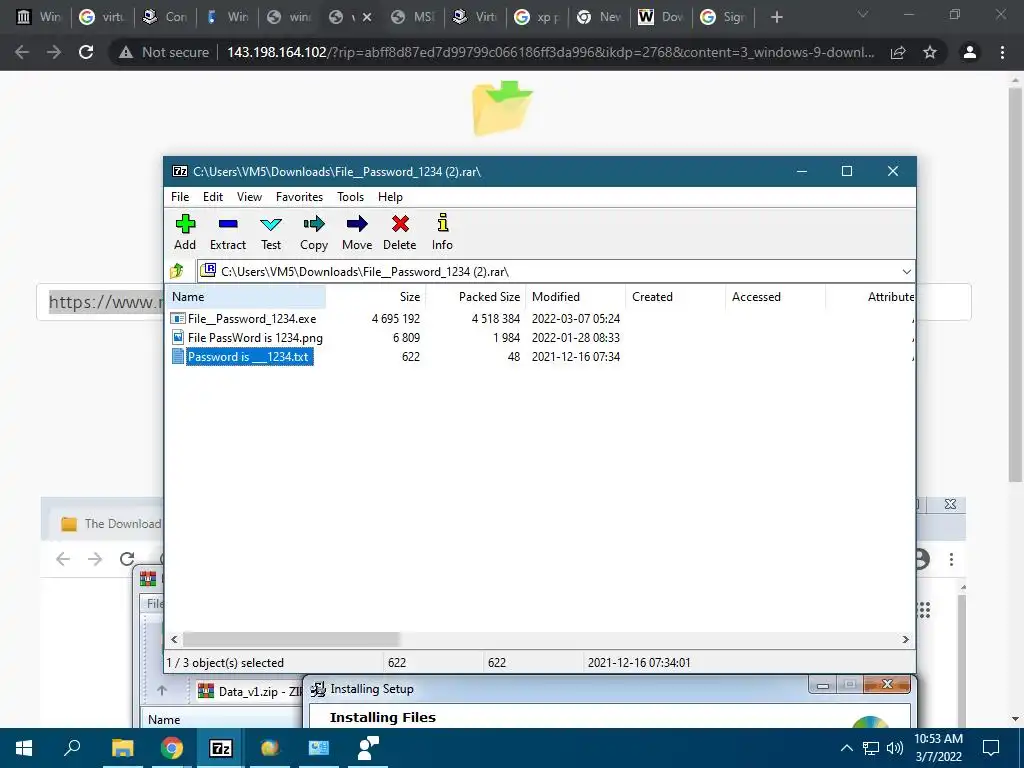Open the tab search chevron in Chrome
This screenshot has width=1024, height=768.
click(863, 14)
